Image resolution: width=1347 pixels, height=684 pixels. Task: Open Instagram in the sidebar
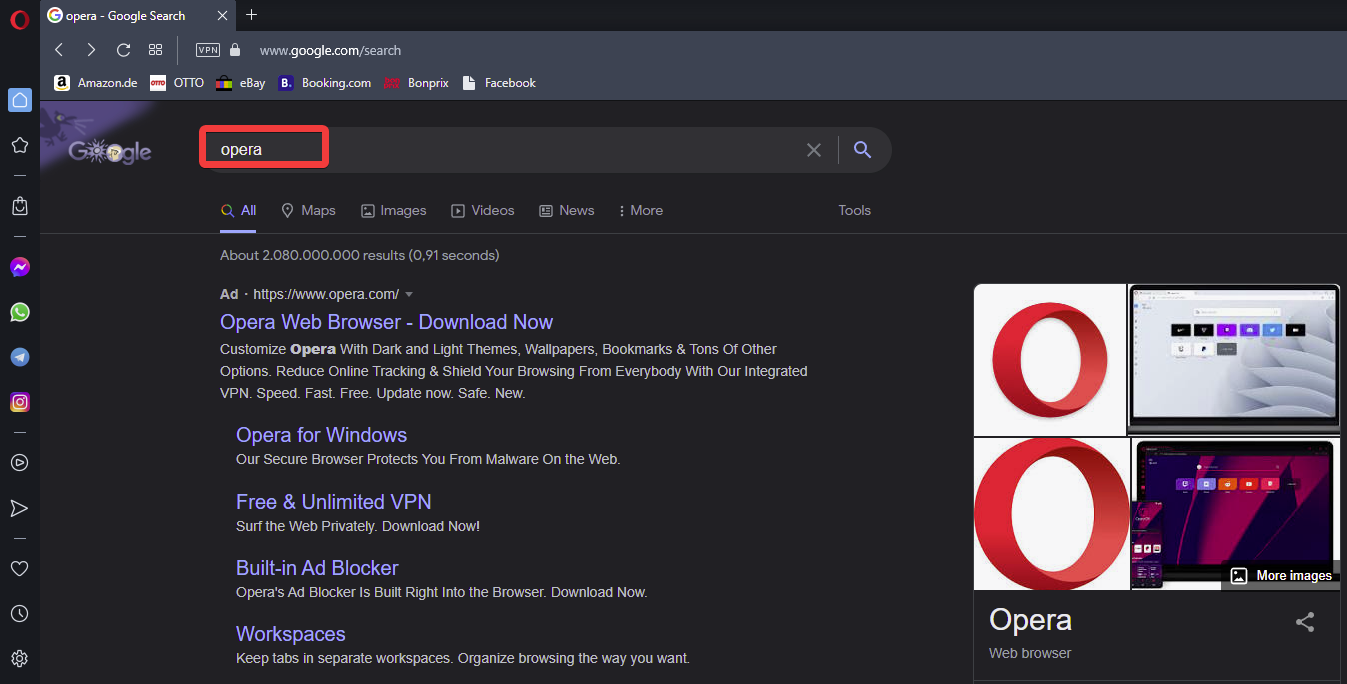(19, 402)
